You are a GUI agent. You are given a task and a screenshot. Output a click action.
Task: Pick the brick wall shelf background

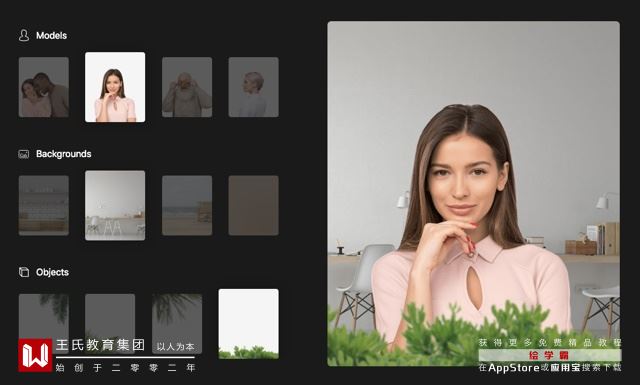tap(44, 205)
